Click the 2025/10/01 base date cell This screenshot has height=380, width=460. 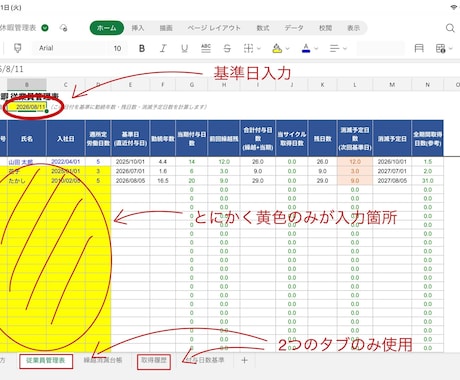tap(130, 162)
